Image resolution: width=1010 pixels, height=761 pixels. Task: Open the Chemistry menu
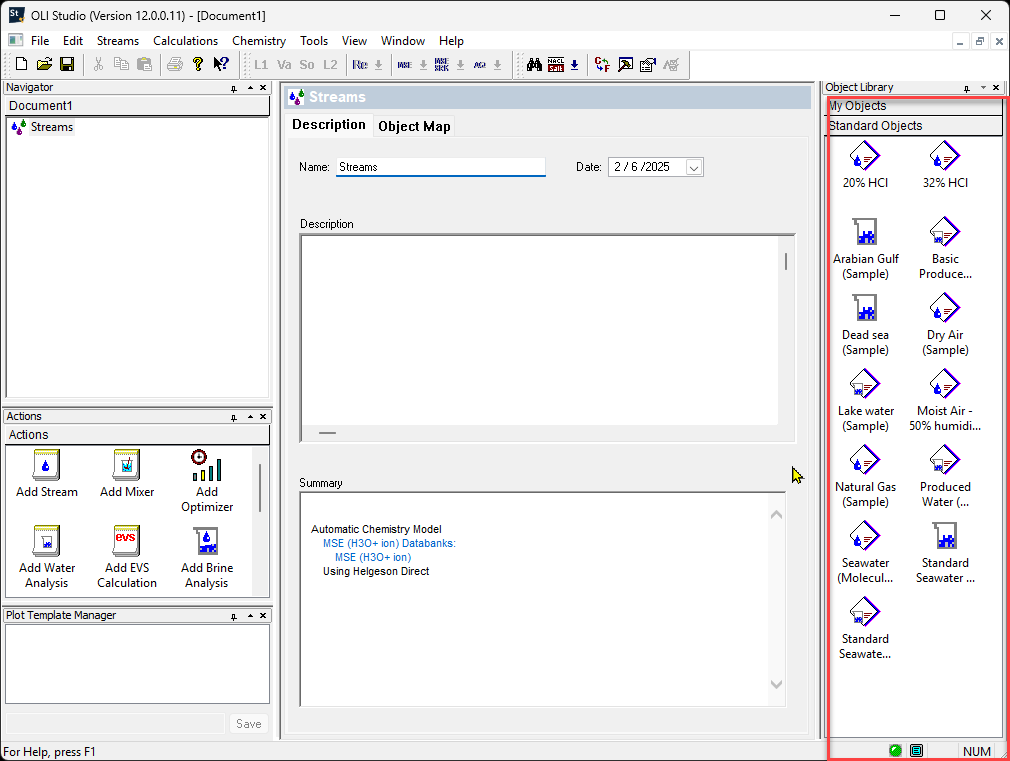(x=259, y=41)
